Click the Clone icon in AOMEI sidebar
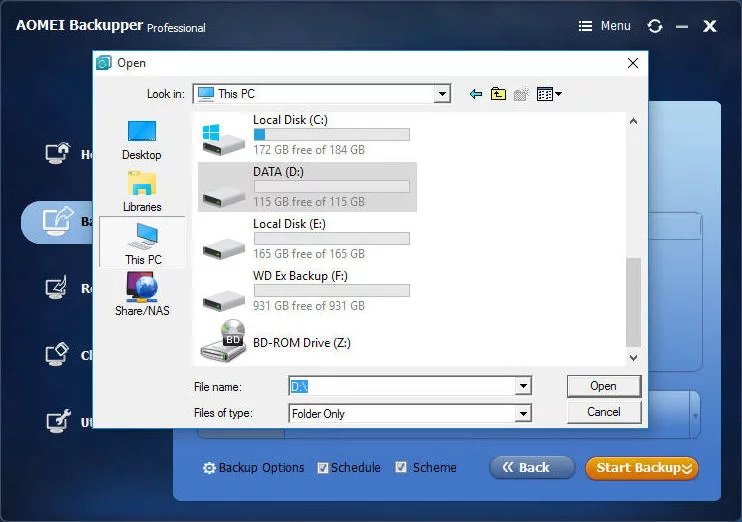 coord(57,354)
